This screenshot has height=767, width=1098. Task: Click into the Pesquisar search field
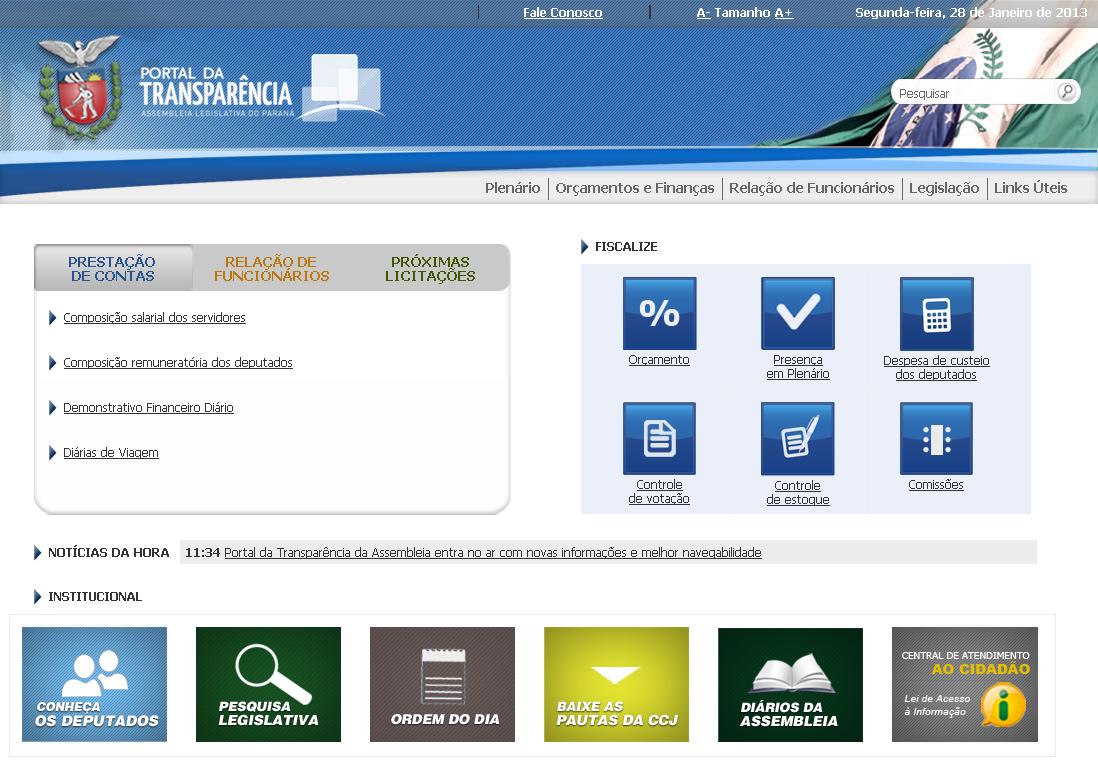click(x=973, y=93)
